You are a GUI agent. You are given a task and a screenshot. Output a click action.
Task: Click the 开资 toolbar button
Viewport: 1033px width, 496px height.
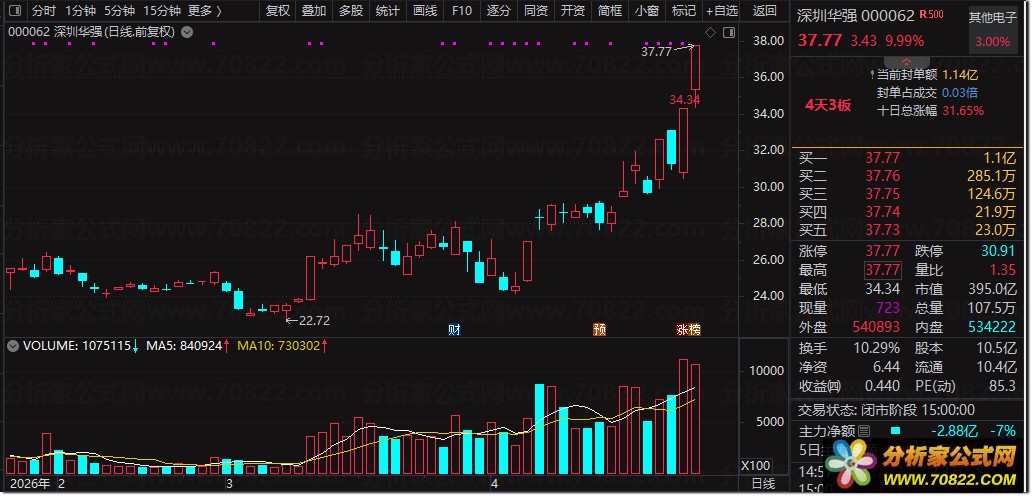coord(572,11)
